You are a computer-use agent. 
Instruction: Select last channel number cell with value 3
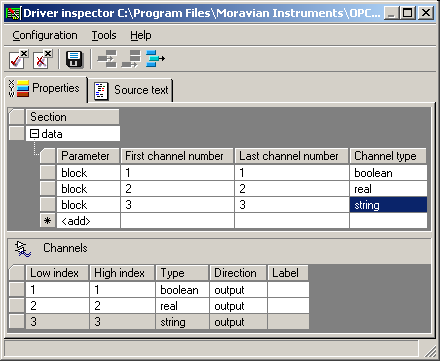point(292,205)
